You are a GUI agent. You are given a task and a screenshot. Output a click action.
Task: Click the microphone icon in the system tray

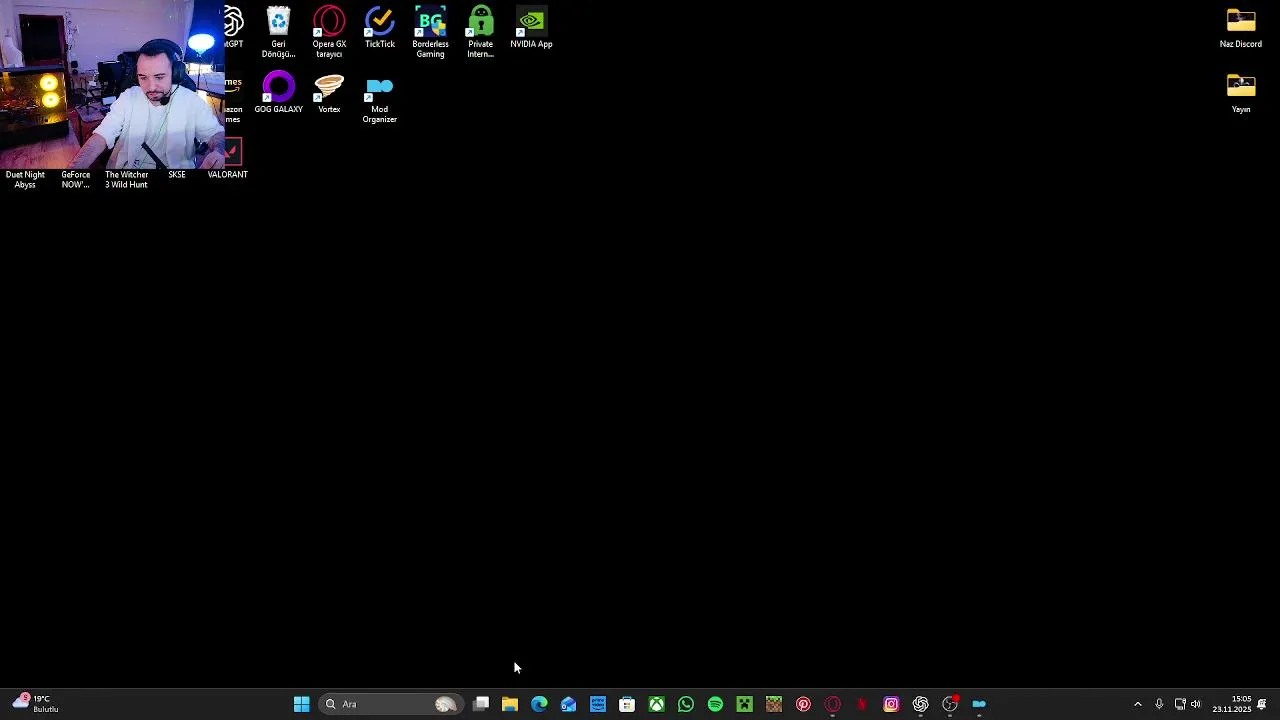1159,704
